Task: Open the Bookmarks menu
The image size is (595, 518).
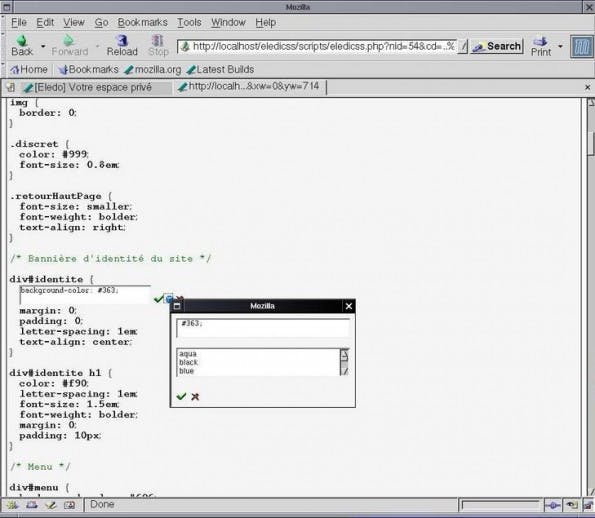Action: [x=142, y=22]
